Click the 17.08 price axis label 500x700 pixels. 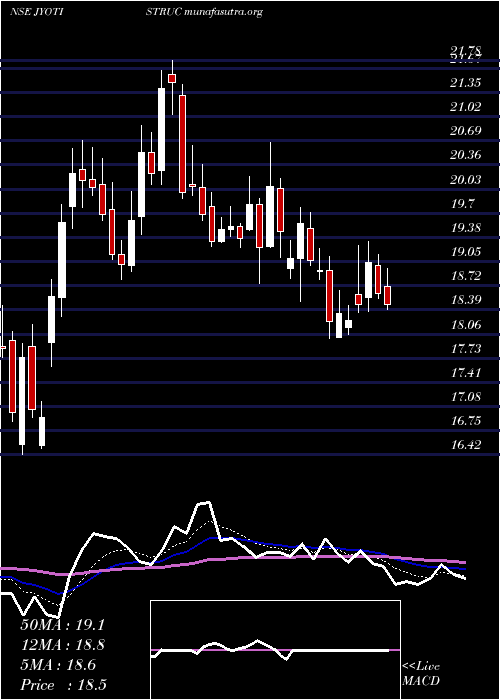(x=466, y=396)
